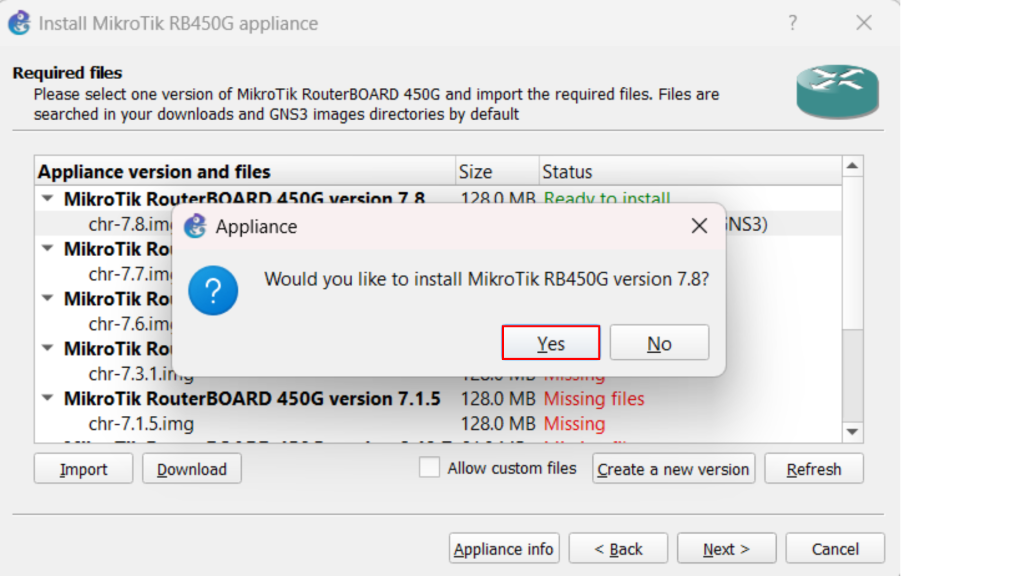The width and height of the screenshot is (1024, 576).
Task: Collapse the RouterBOARD 450G version 7.1.5 entry
Action: tap(48, 398)
